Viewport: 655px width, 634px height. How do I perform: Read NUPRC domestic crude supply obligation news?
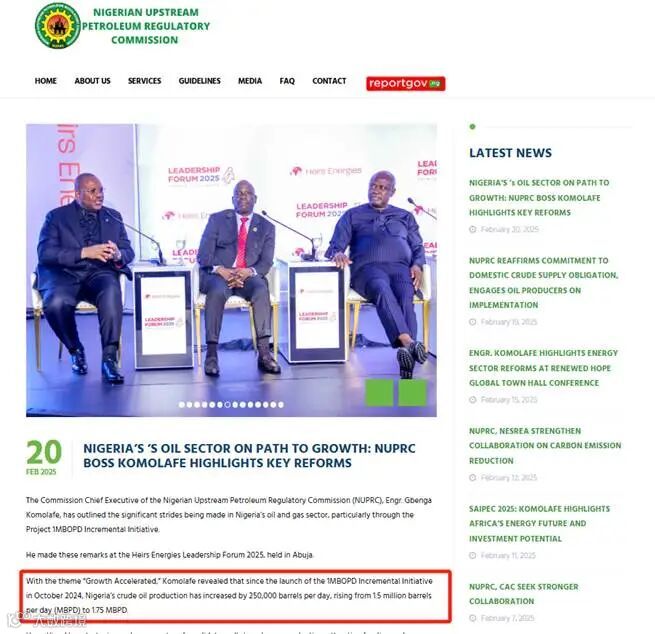pos(543,283)
